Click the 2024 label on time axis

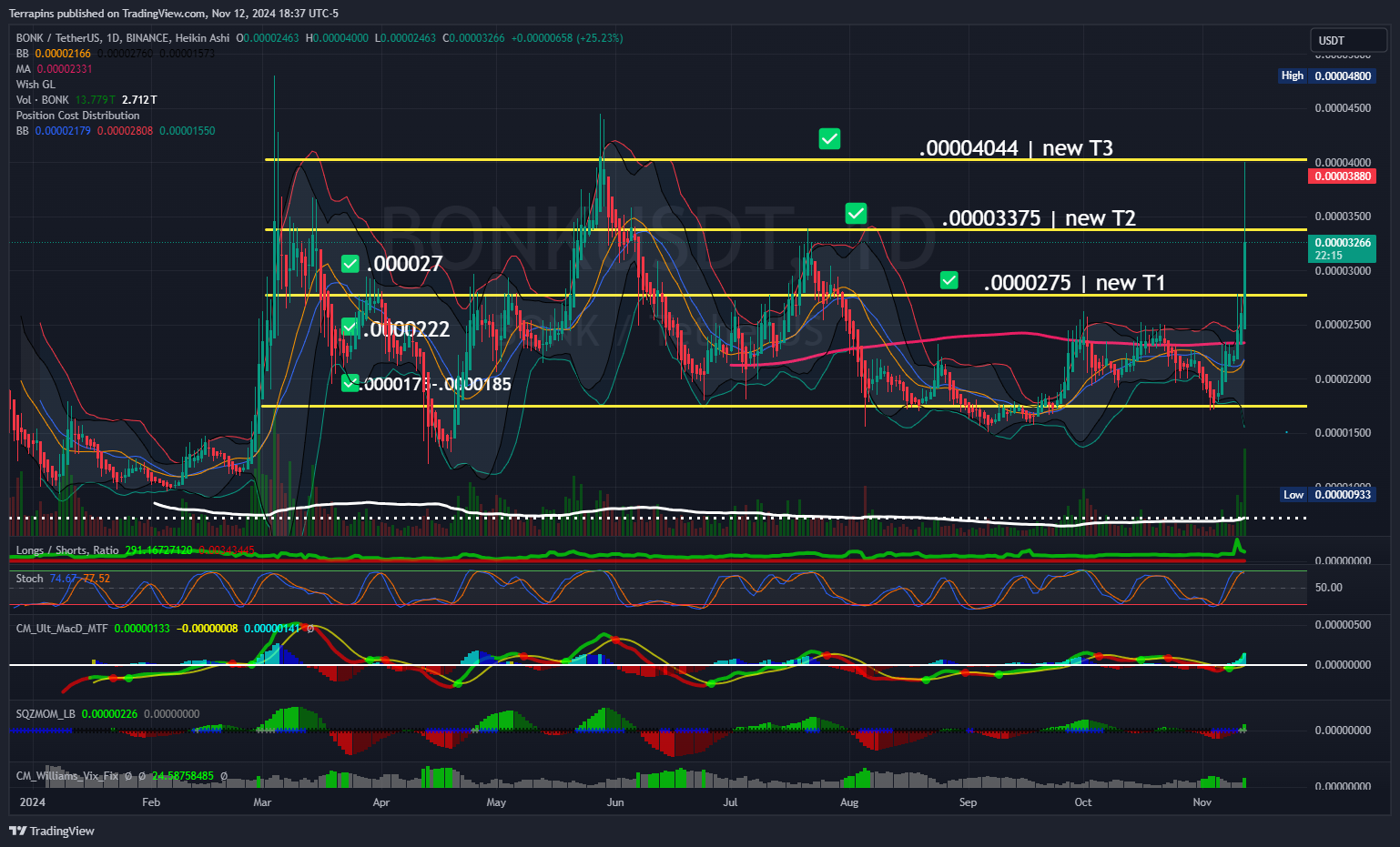pos(32,802)
